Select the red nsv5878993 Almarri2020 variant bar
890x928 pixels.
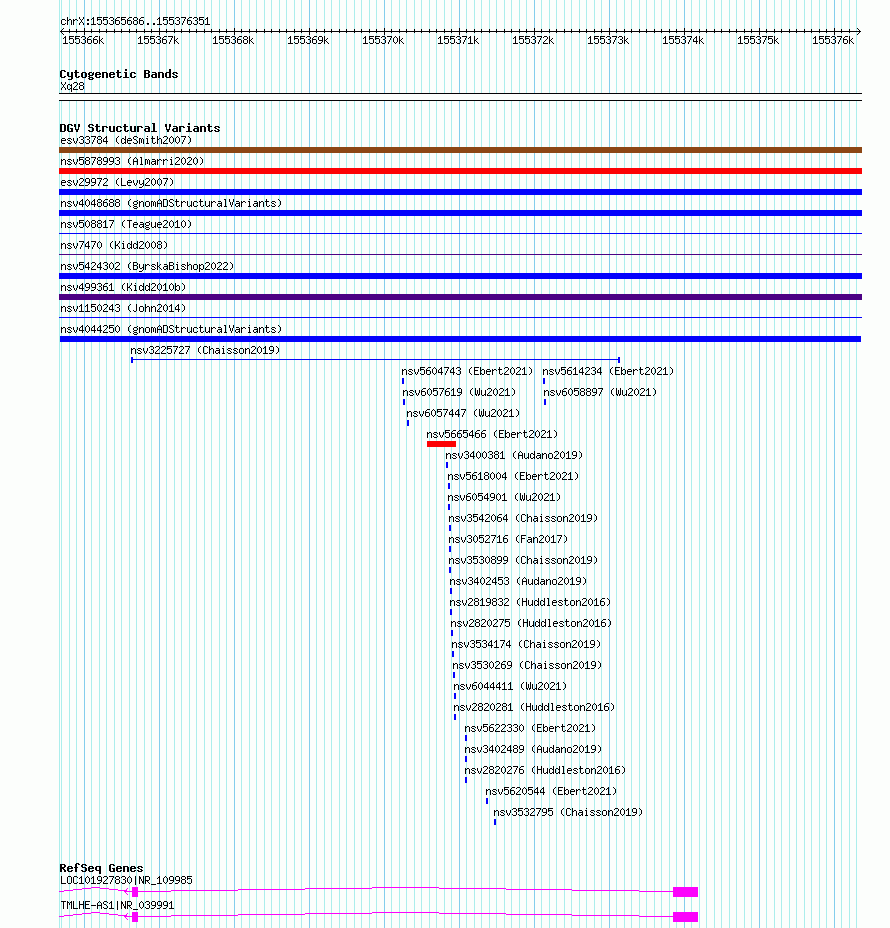click(460, 171)
